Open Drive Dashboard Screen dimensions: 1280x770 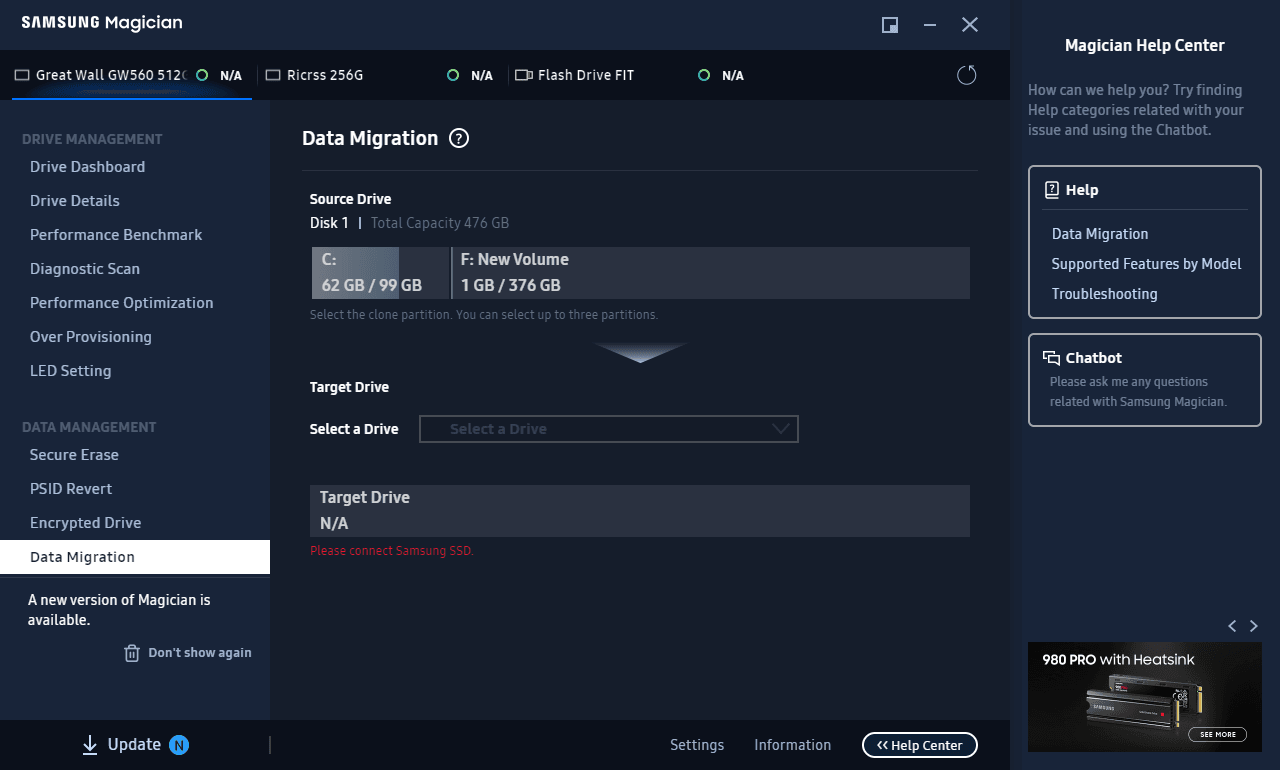135,167
